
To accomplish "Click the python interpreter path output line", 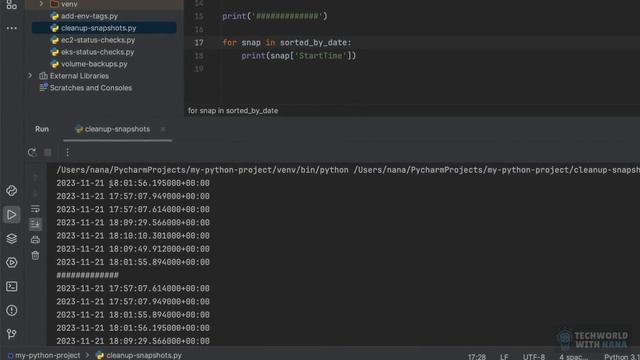I will pos(348,170).
